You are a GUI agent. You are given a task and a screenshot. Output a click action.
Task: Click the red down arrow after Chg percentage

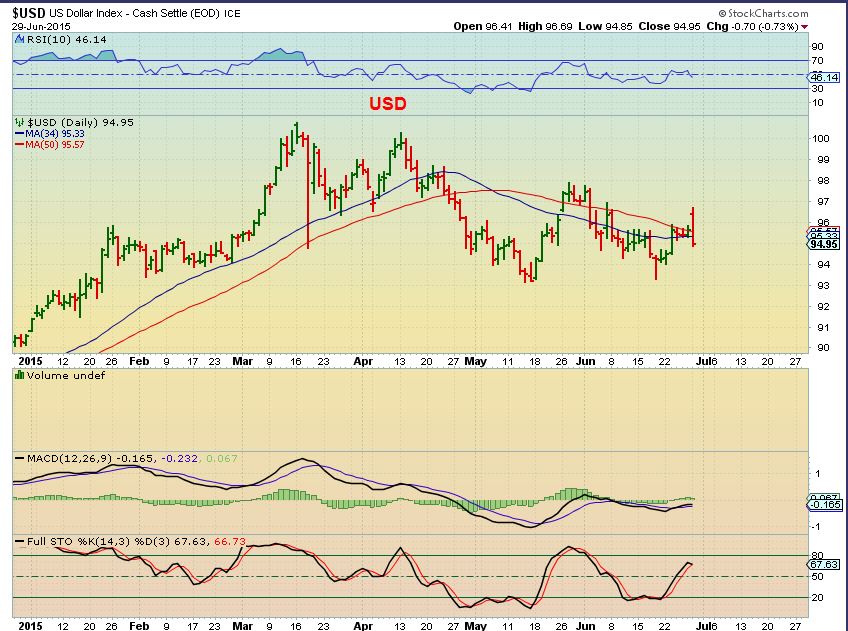(805, 27)
